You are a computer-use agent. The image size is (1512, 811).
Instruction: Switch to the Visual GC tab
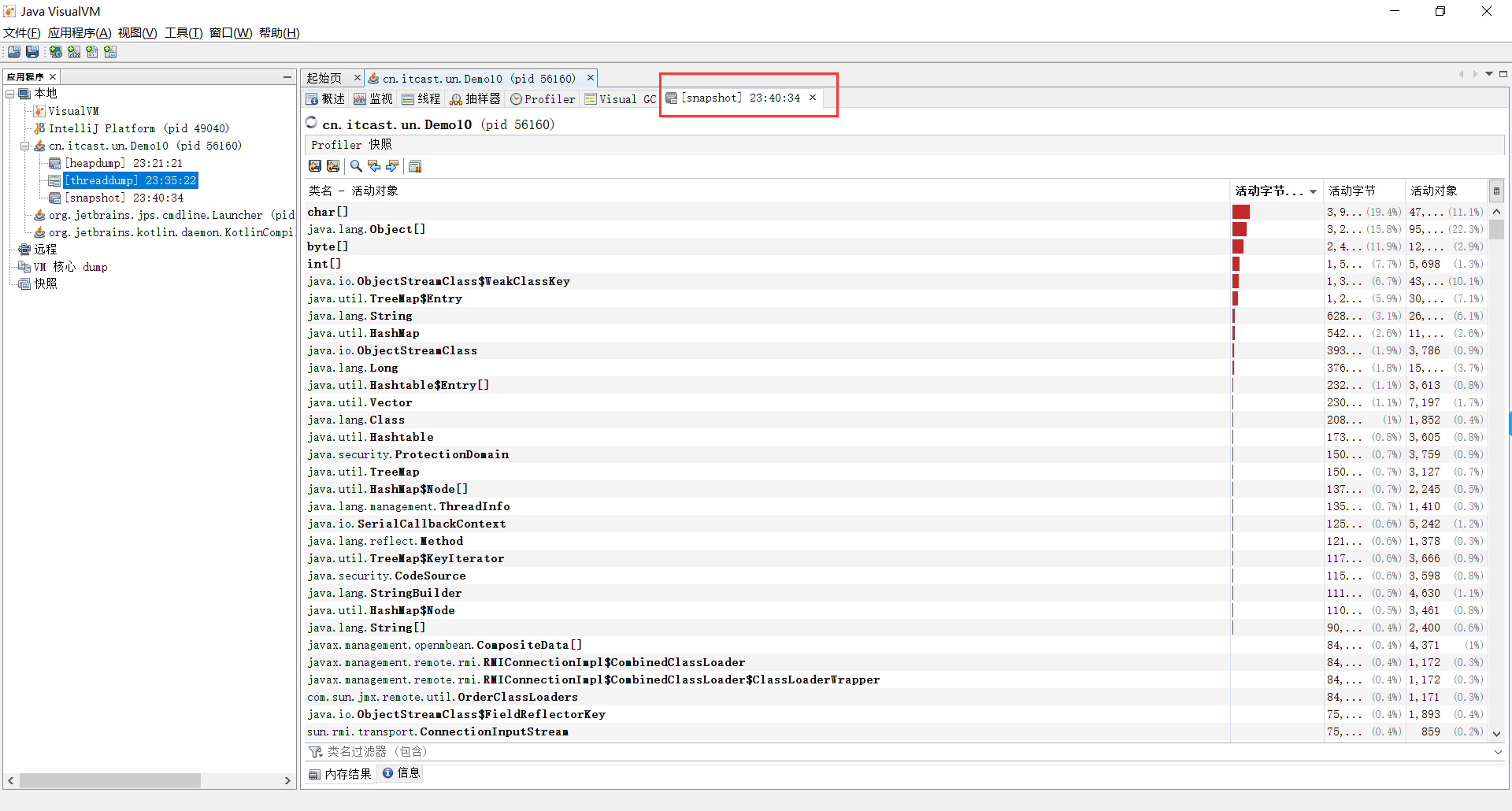tap(620, 98)
